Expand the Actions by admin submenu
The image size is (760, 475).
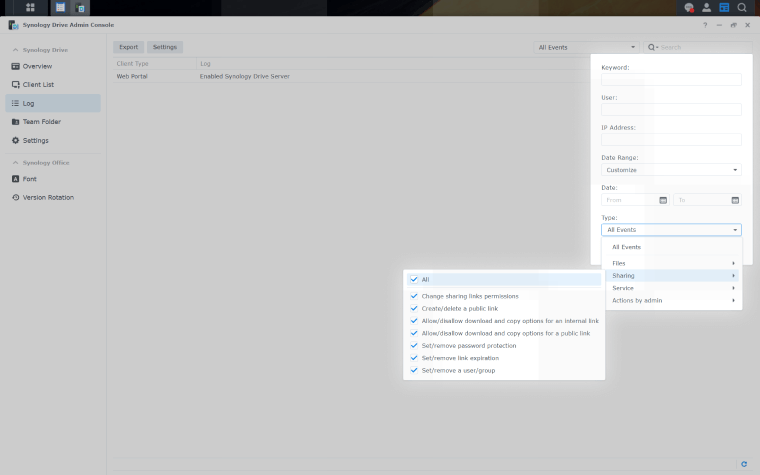pos(673,300)
